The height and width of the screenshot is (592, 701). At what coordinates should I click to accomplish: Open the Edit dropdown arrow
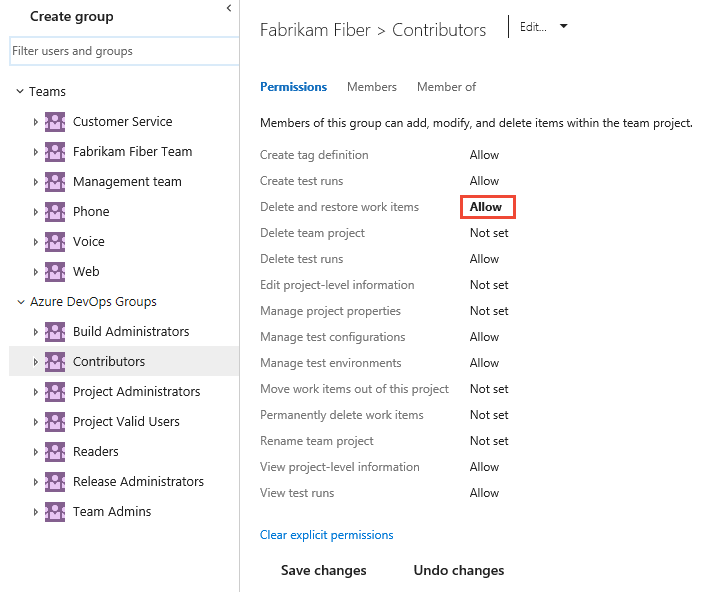point(564,27)
